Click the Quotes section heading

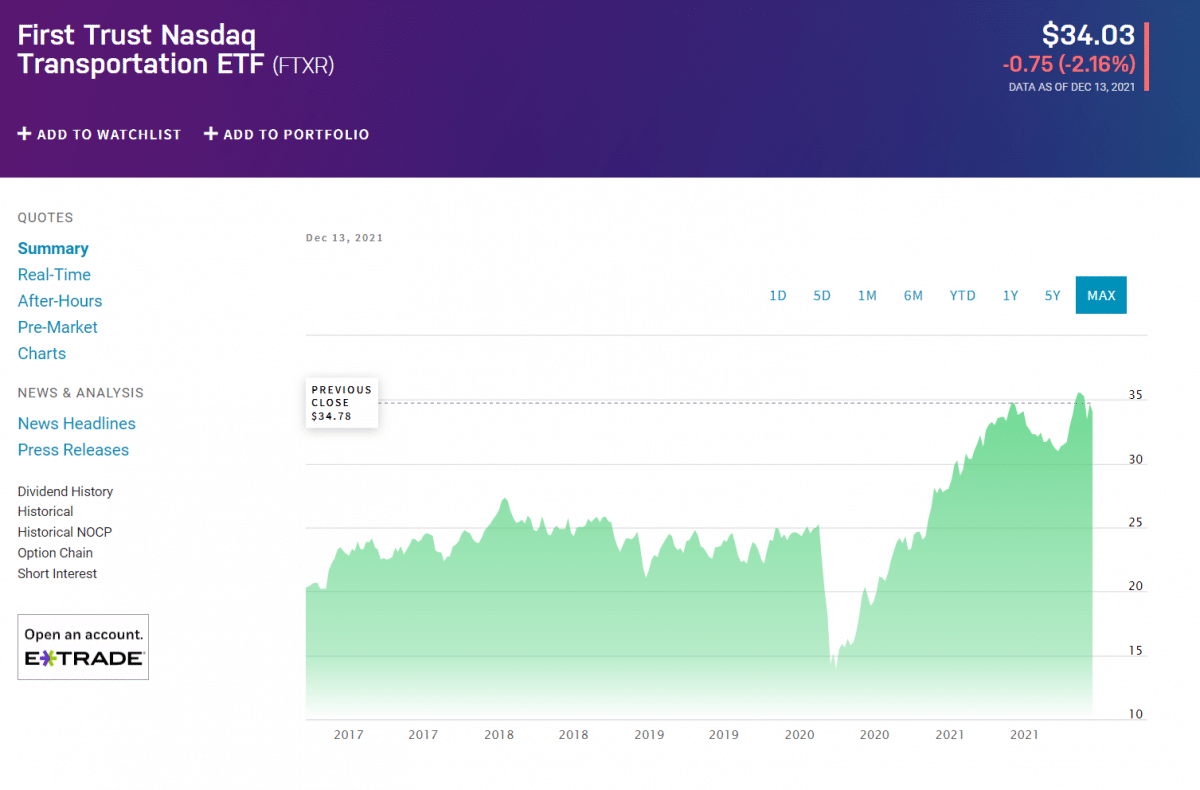45,217
